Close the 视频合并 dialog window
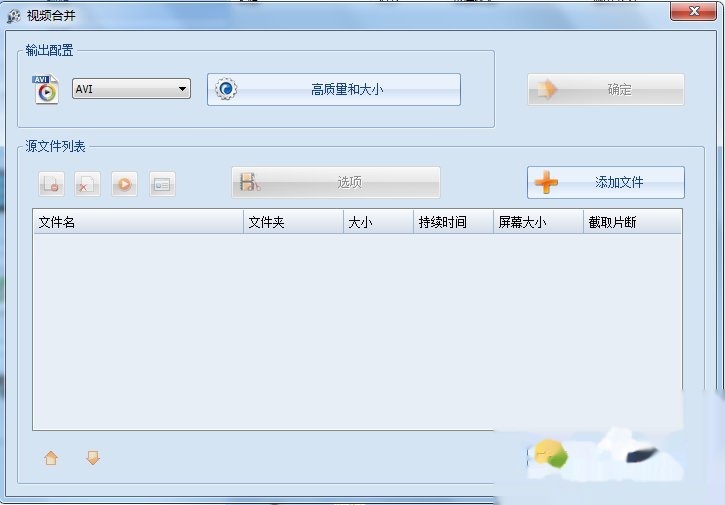Image resolution: width=725 pixels, height=505 pixels. pos(691,12)
